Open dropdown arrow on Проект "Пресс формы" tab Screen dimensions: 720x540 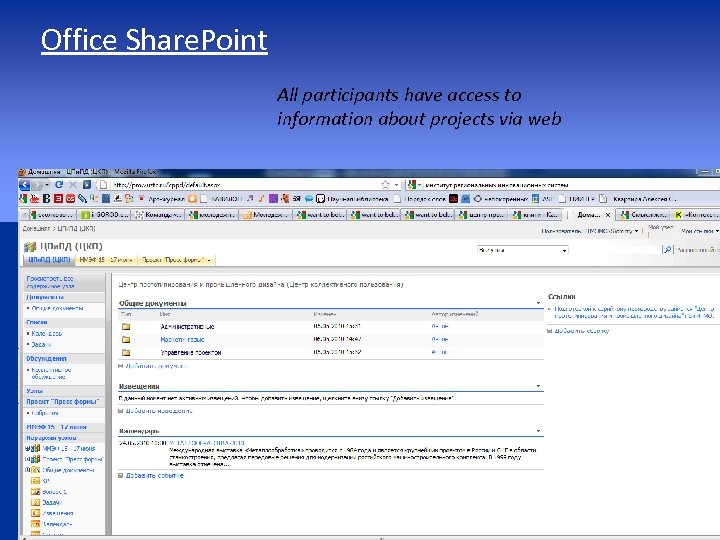209,260
